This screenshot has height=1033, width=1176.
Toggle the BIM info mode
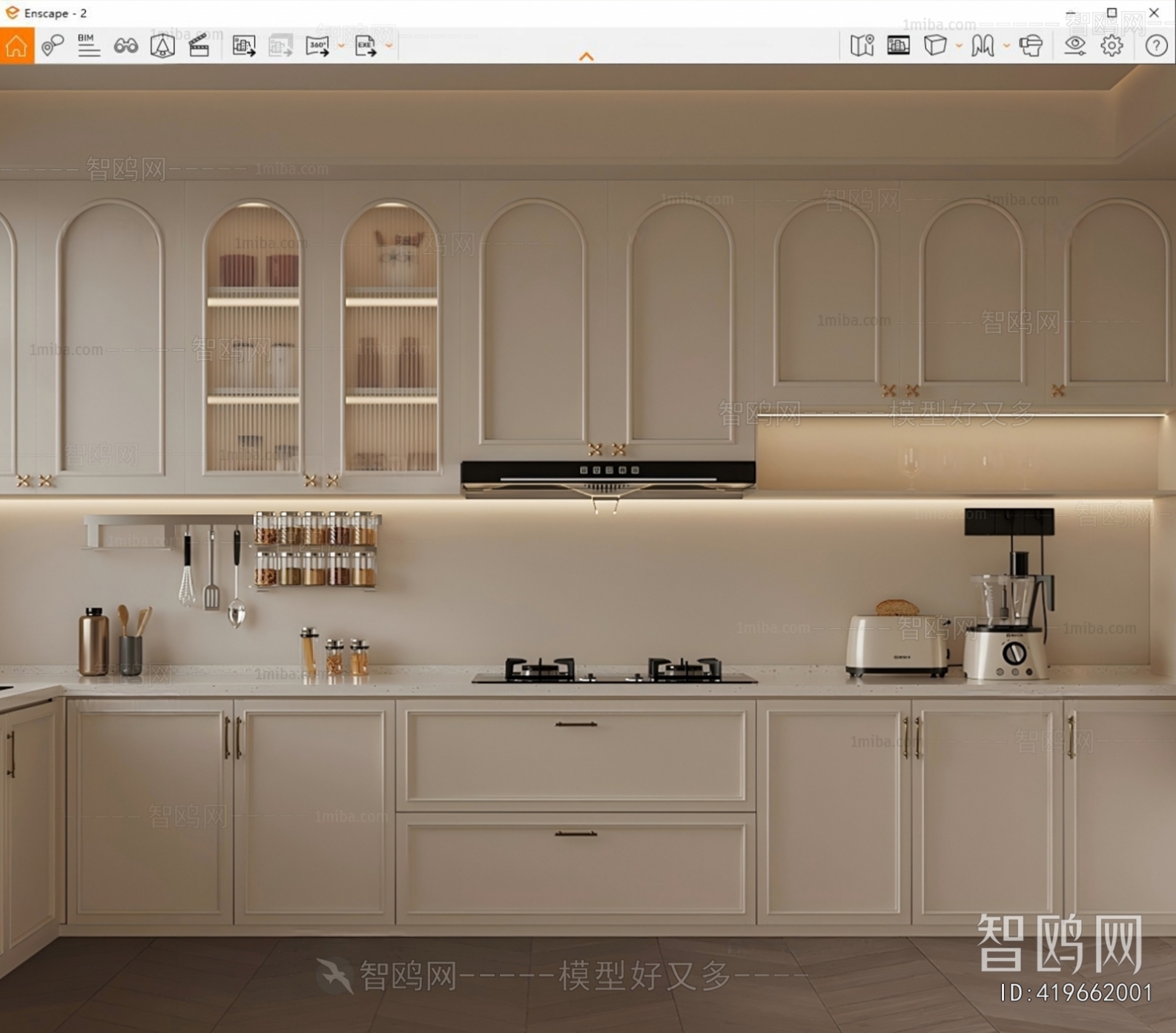88,46
